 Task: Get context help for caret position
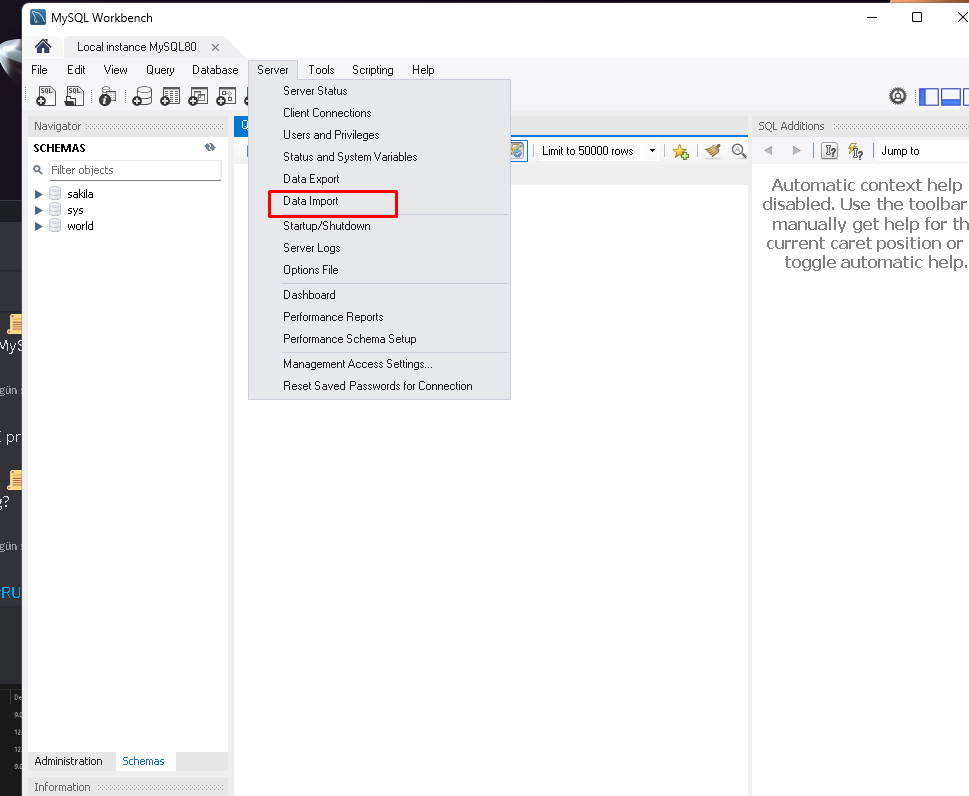[x=829, y=151]
